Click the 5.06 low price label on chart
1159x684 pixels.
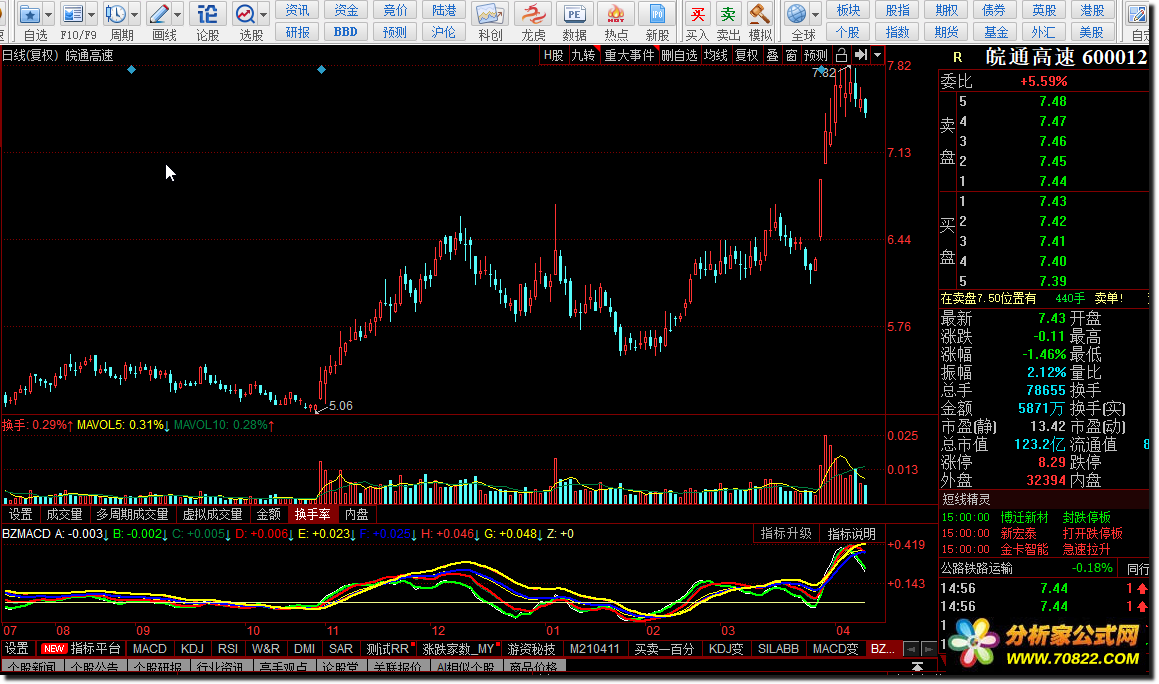340,405
